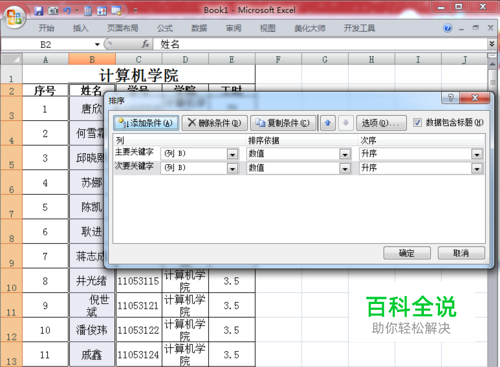Click cell containing 11053124
This screenshot has height=367, width=500.
pos(138,355)
